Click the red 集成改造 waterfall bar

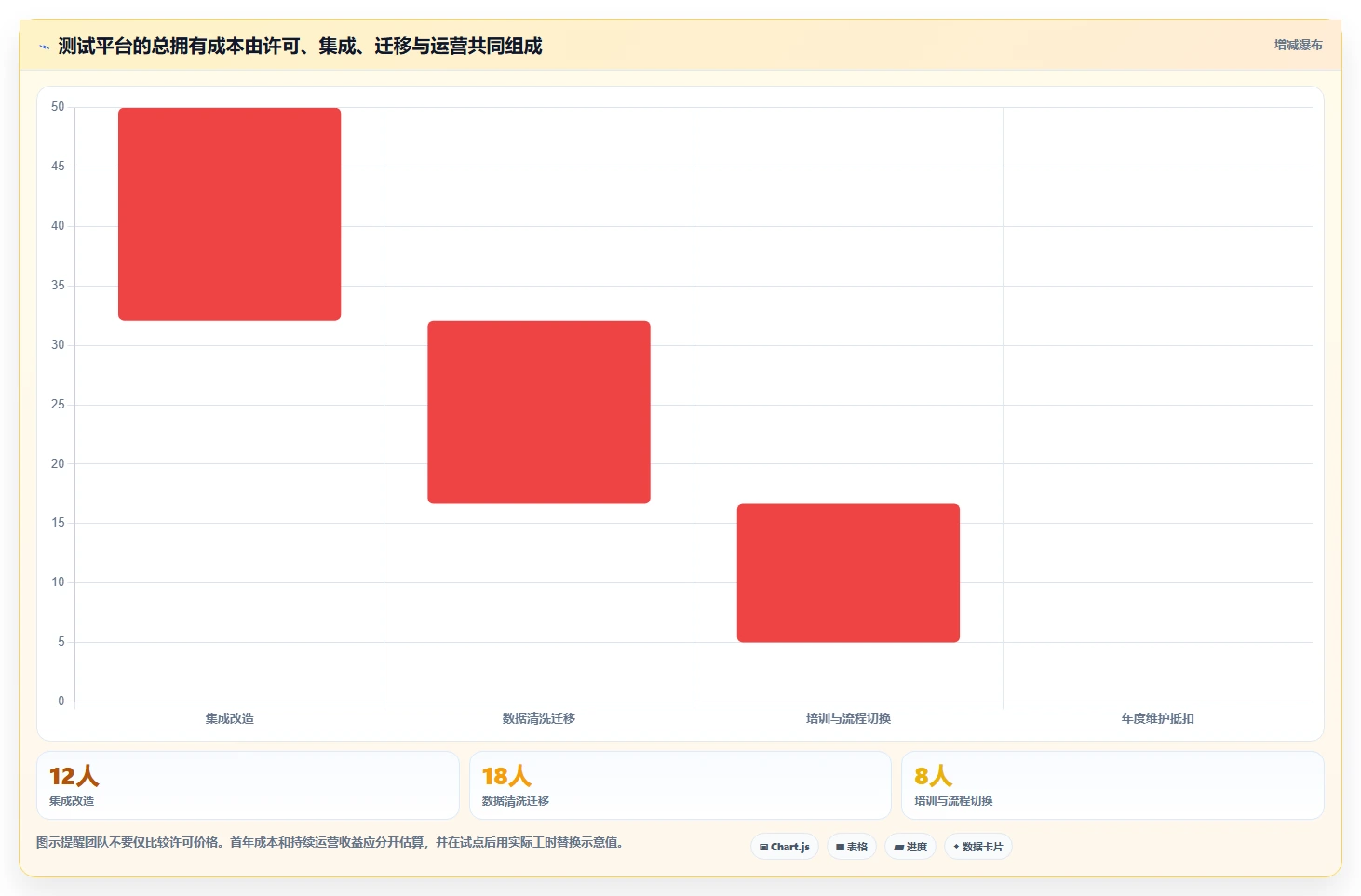(229, 214)
